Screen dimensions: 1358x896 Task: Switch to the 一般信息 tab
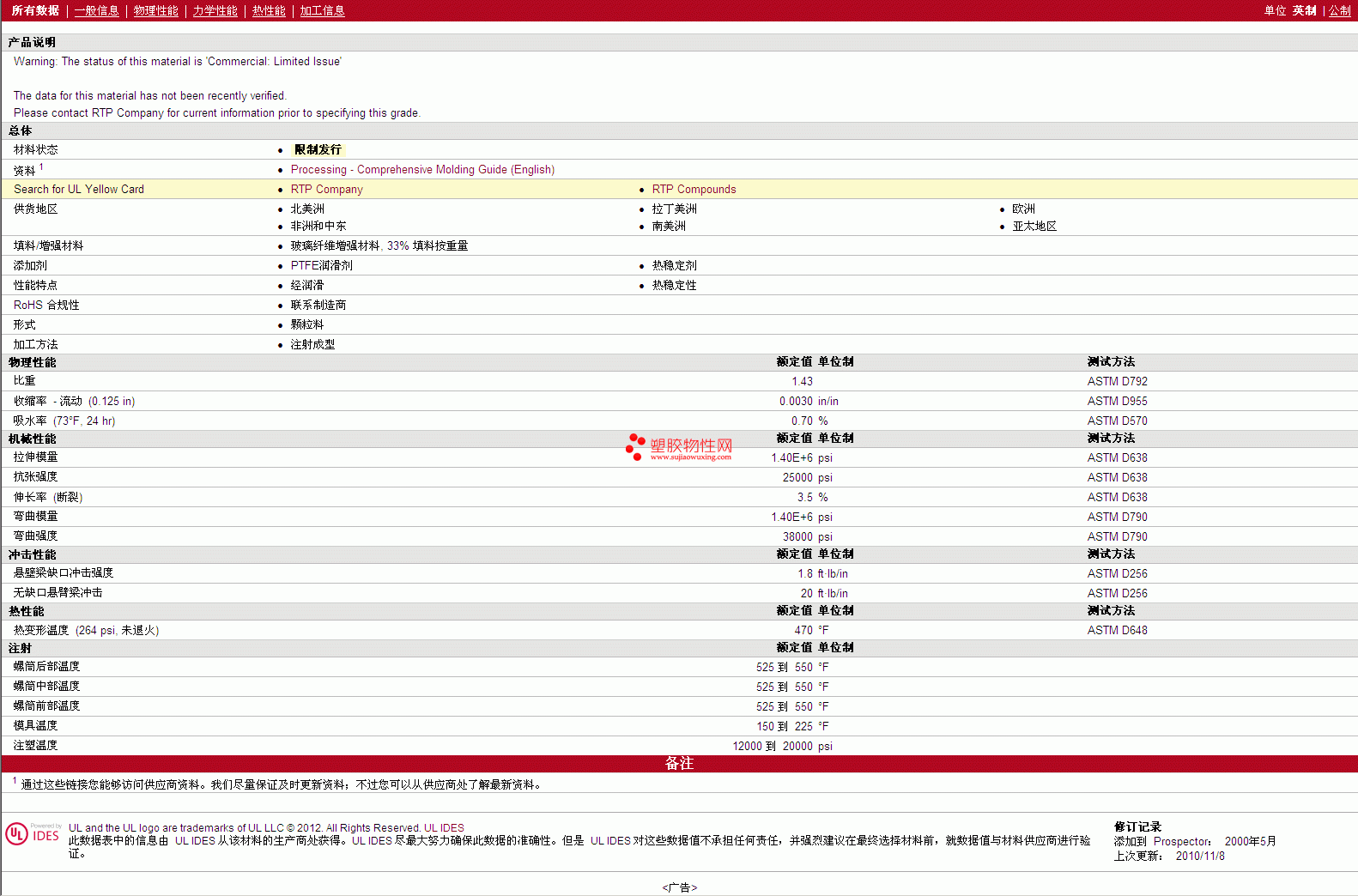96,10
